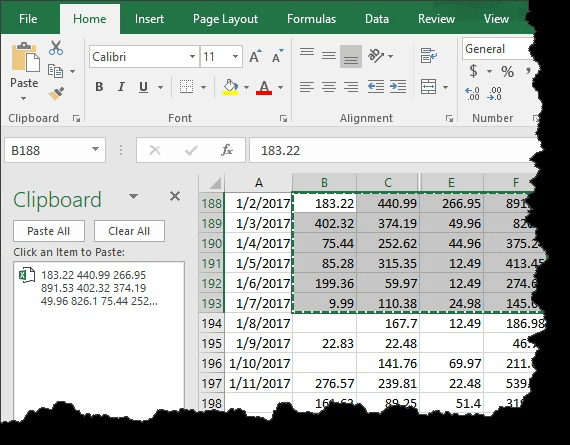Click the Paste All button
The image size is (570, 445).
(49, 231)
